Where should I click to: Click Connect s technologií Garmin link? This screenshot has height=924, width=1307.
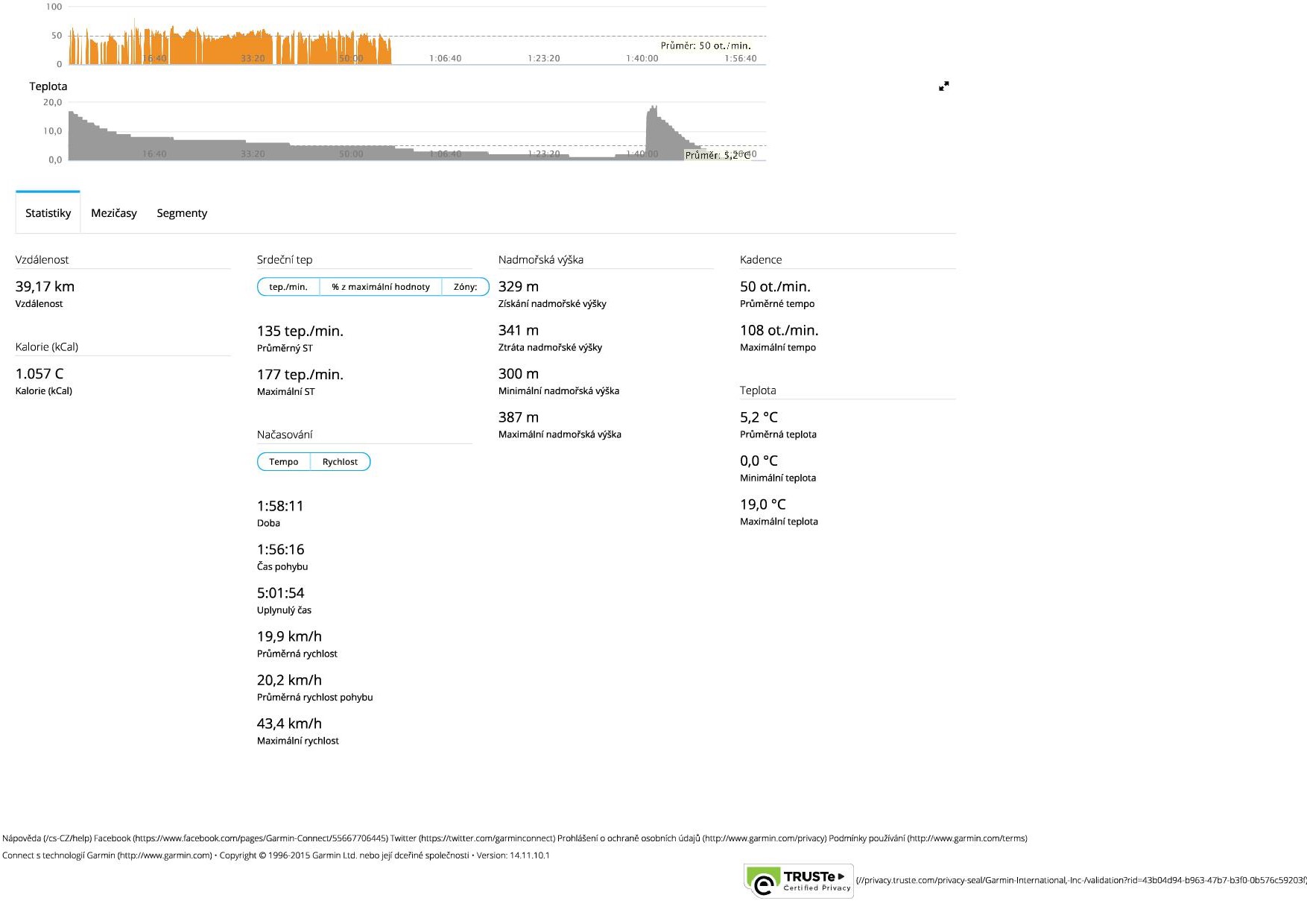point(107,855)
